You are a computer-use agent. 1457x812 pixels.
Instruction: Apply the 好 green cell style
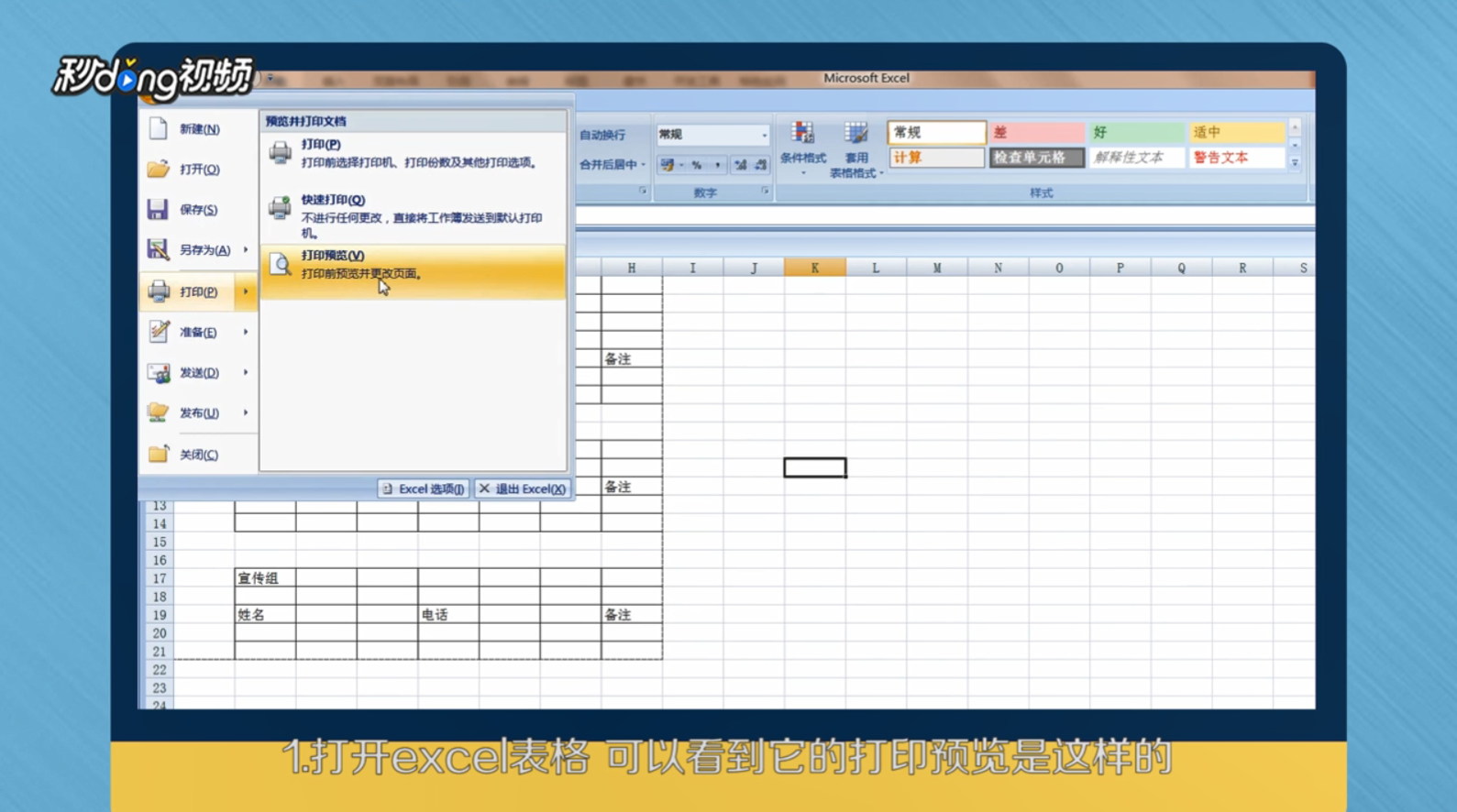pyautogui.click(x=1136, y=132)
